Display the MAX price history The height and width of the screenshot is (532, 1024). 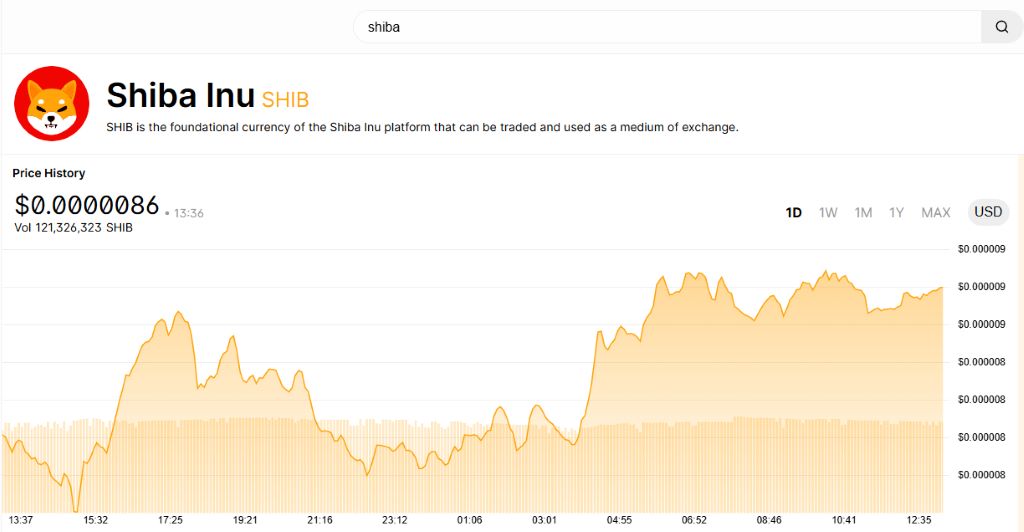coord(936,212)
